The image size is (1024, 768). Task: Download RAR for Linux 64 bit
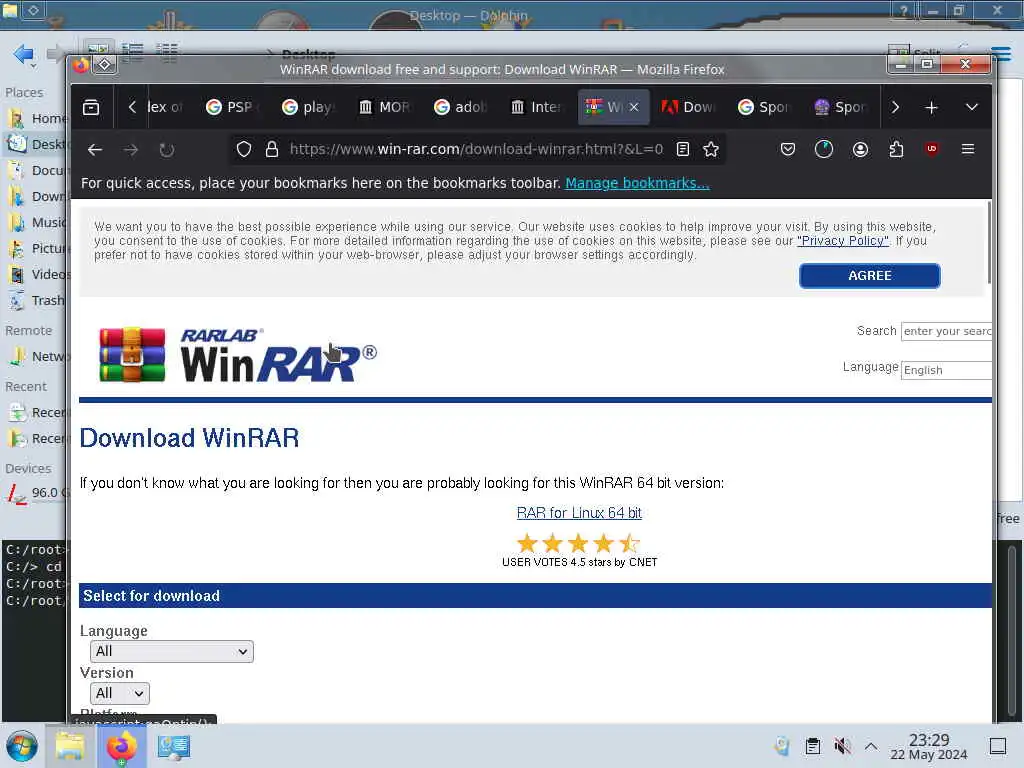579,513
